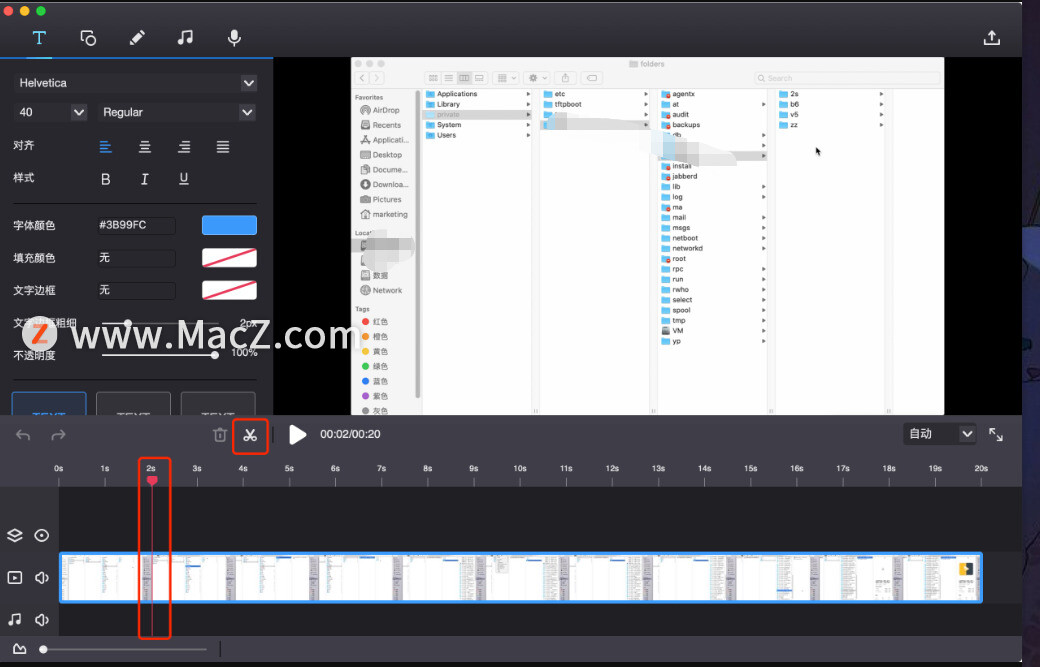Split the clip with the scissors tool
Viewport: 1040px width, 667px height.
(x=250, y=436)
